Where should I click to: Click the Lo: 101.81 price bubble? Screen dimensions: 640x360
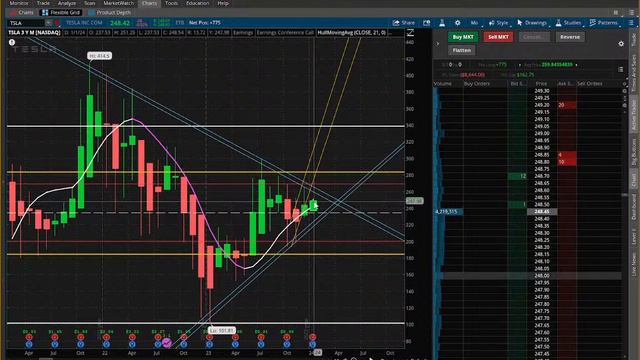click(222, 331)
